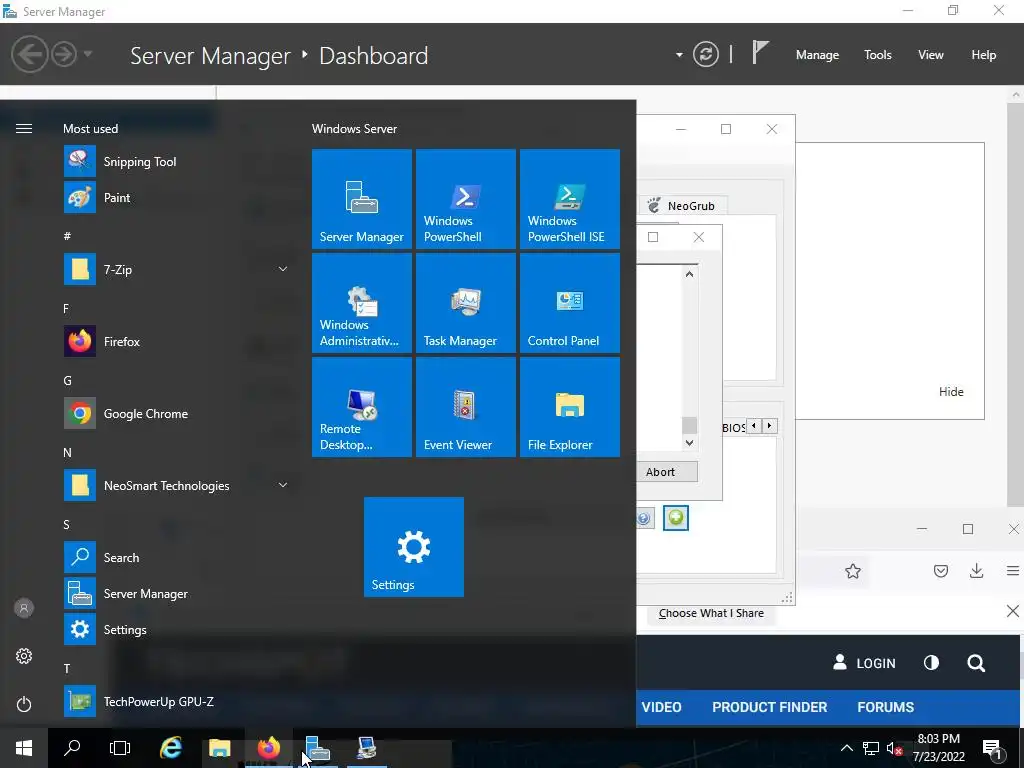Open dropdown arrow left of refresh icon

pyautogui.click(x=679, y=55)
